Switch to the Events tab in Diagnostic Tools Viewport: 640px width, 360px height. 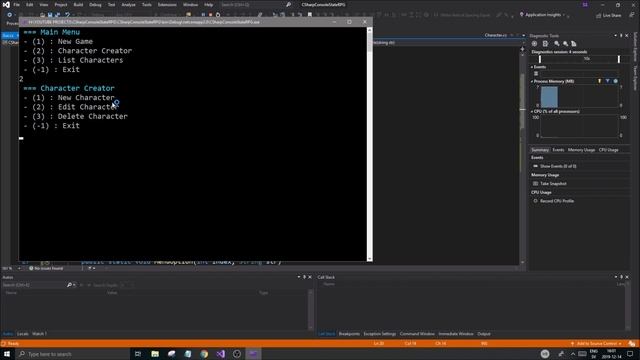(x=558, y=150)
